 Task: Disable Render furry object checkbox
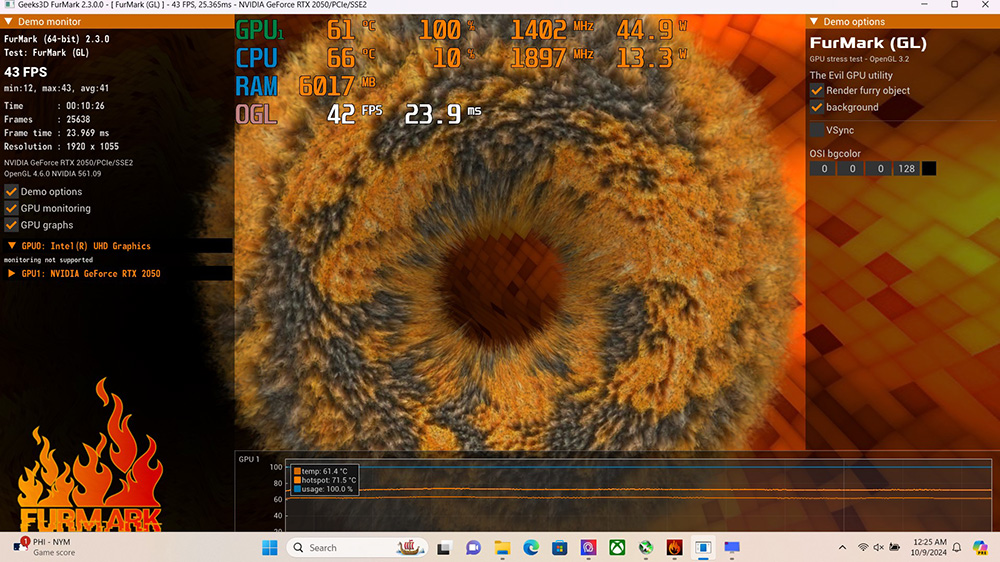[816, 91]
